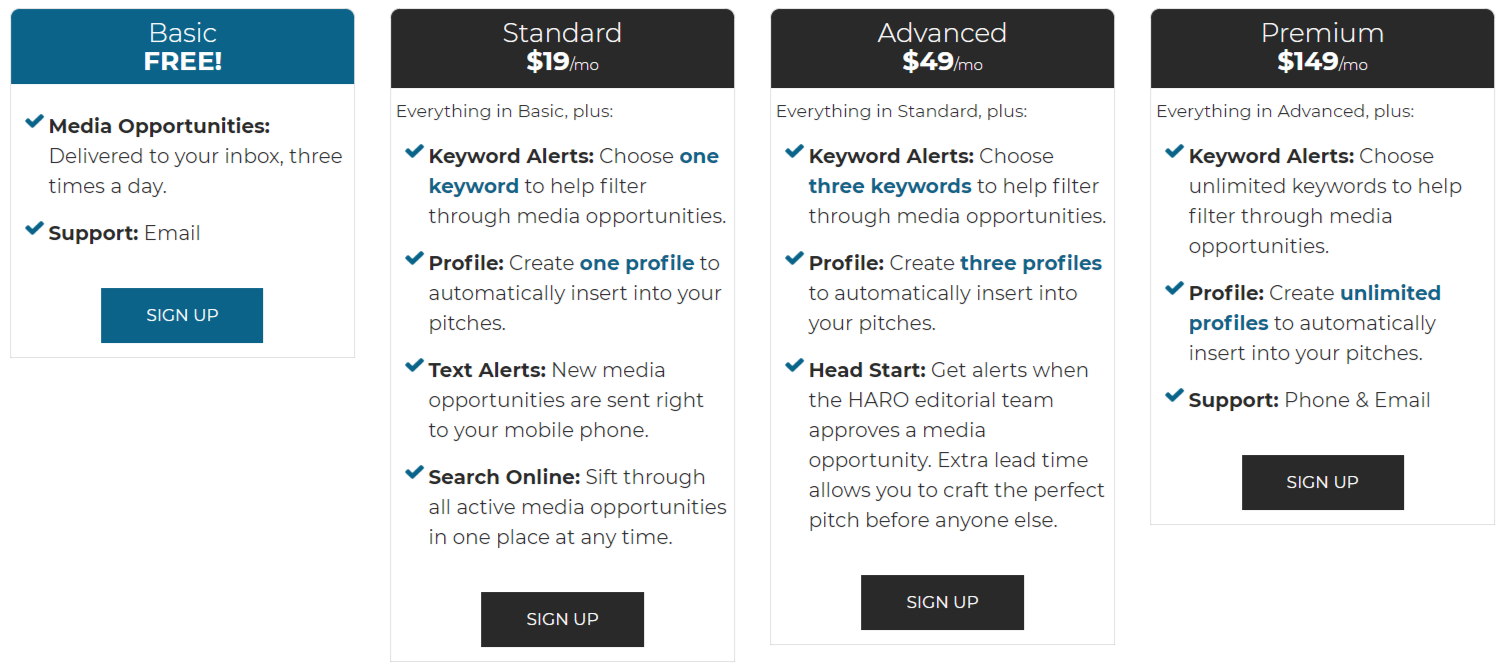Click the Standard $19/mo plan header
Viewport: 1504px width, 670px height.
[562, 48]
